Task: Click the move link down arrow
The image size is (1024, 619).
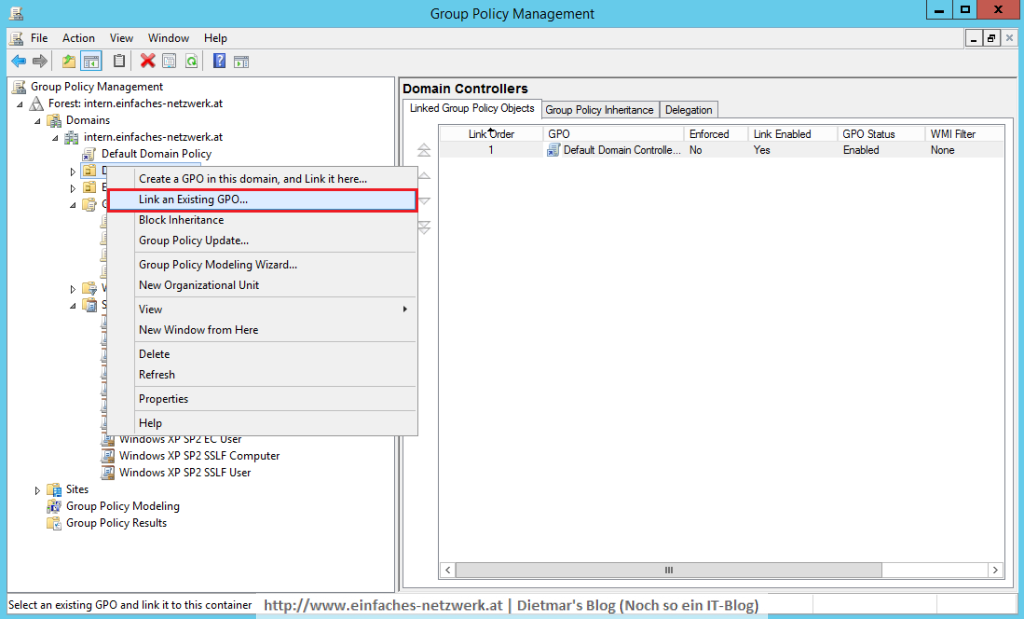Action: [424, 201]
